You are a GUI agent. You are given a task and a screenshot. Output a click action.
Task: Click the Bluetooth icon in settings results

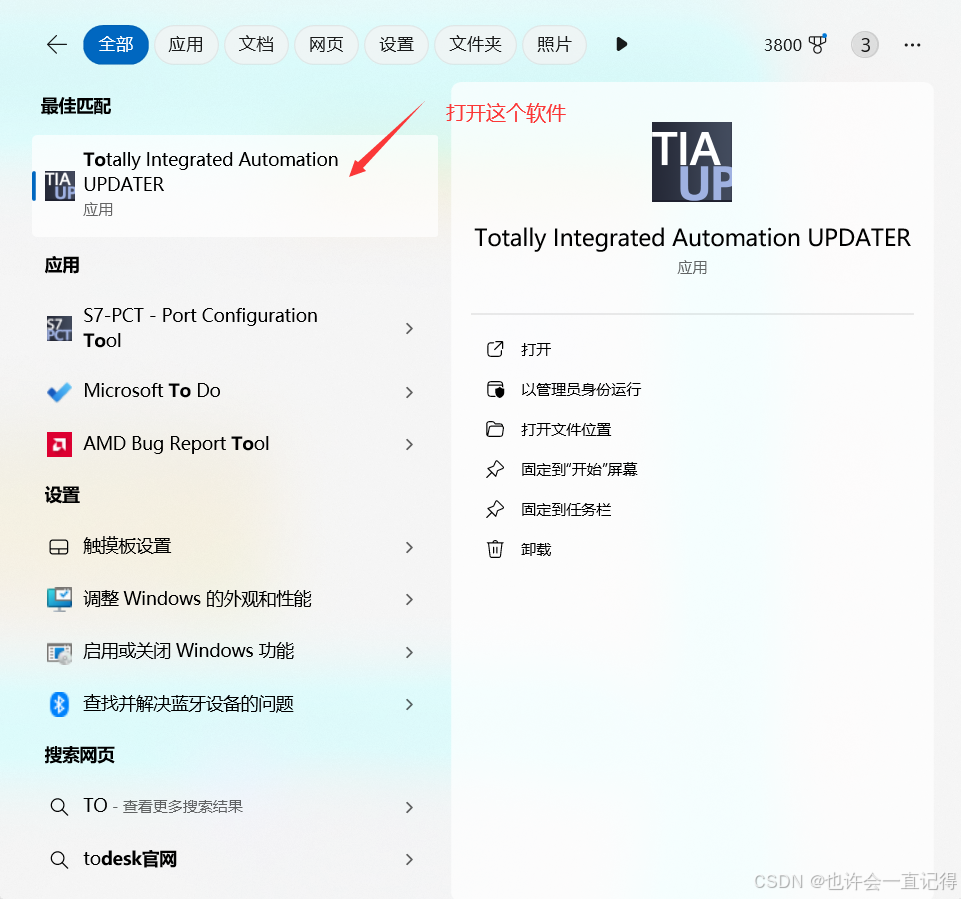point(59,704)
